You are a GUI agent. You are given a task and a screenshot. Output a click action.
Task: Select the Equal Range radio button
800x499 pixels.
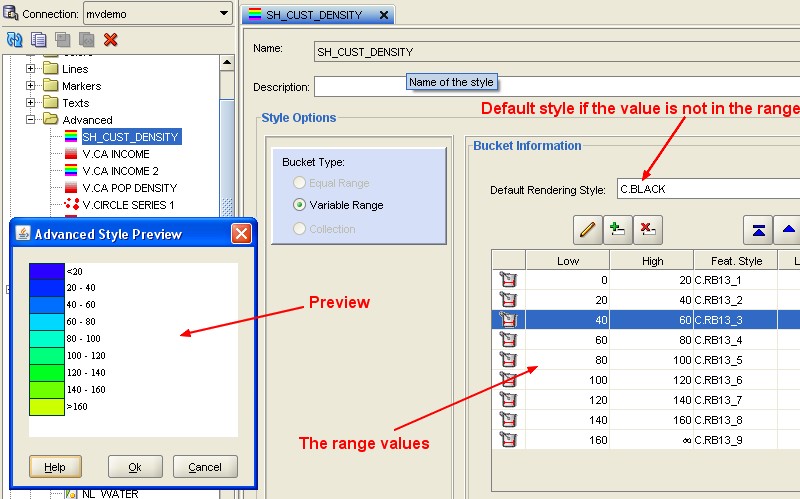pyautogui.click(x=299, y=182)
